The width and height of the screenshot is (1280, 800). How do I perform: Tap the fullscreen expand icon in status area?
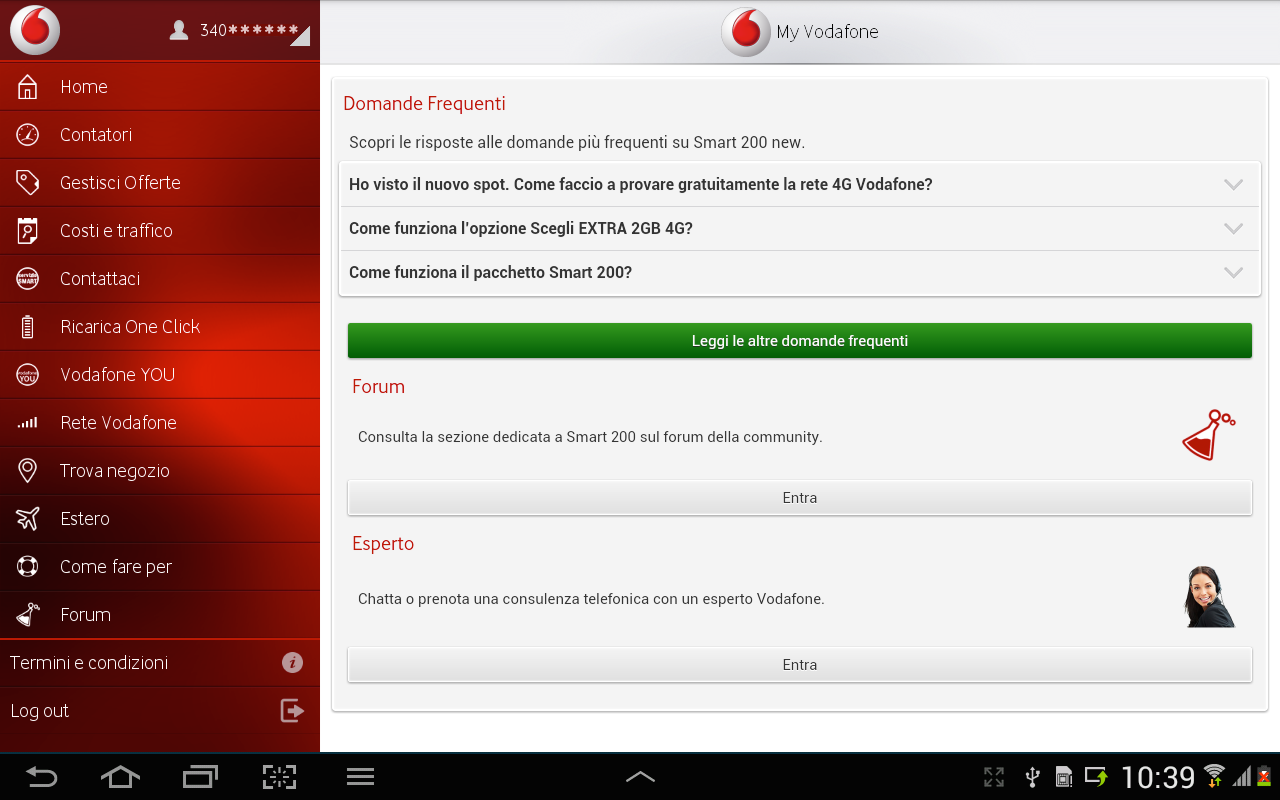993,777
